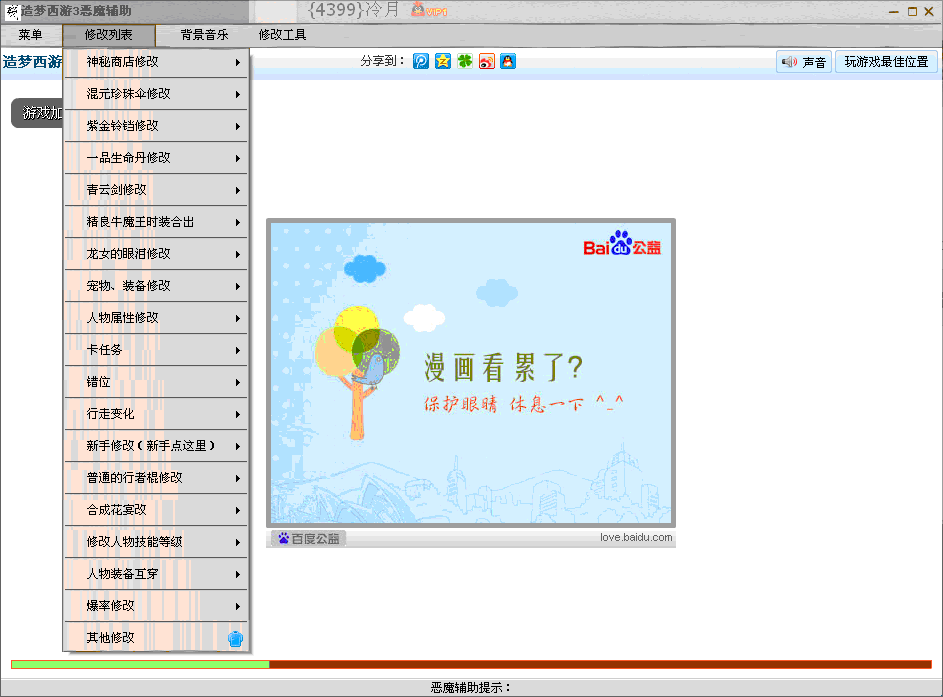Open the 菜单 menu
The height and width of the screenshot is (697, 943).
[x=30, y=35]
